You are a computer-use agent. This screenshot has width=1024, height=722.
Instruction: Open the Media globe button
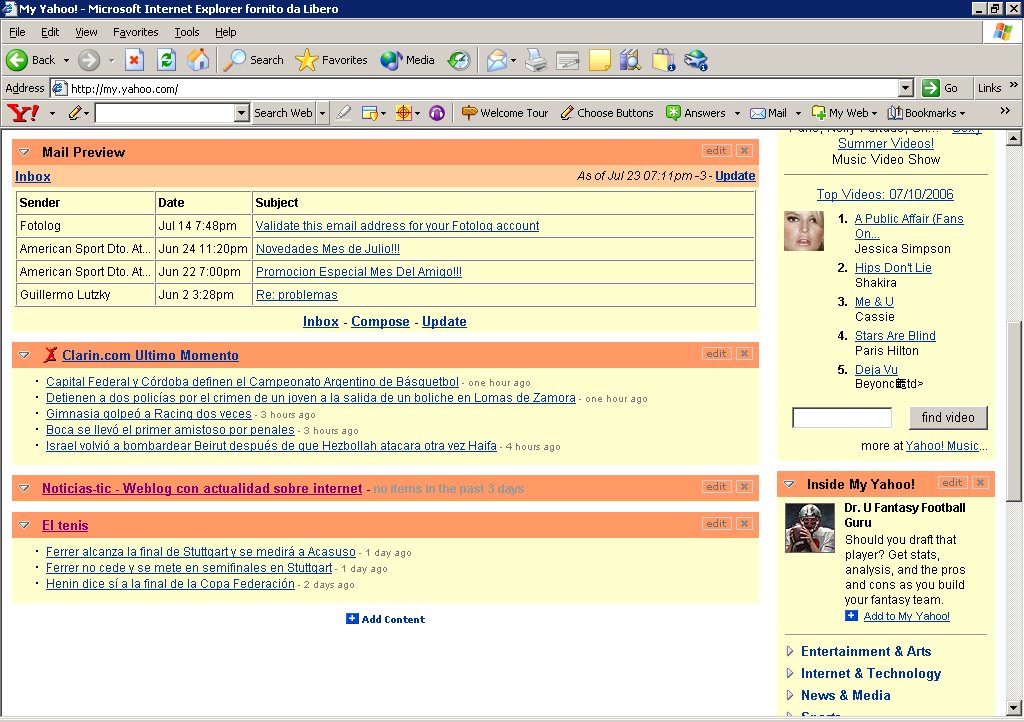tap(408, 60)
